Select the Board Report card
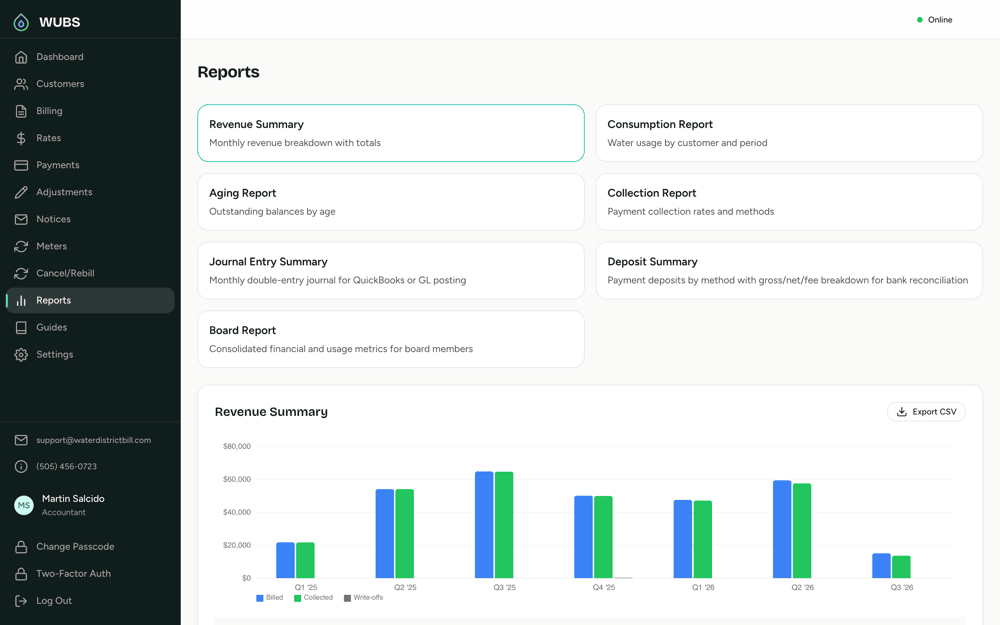 click(x=391, y=339)
